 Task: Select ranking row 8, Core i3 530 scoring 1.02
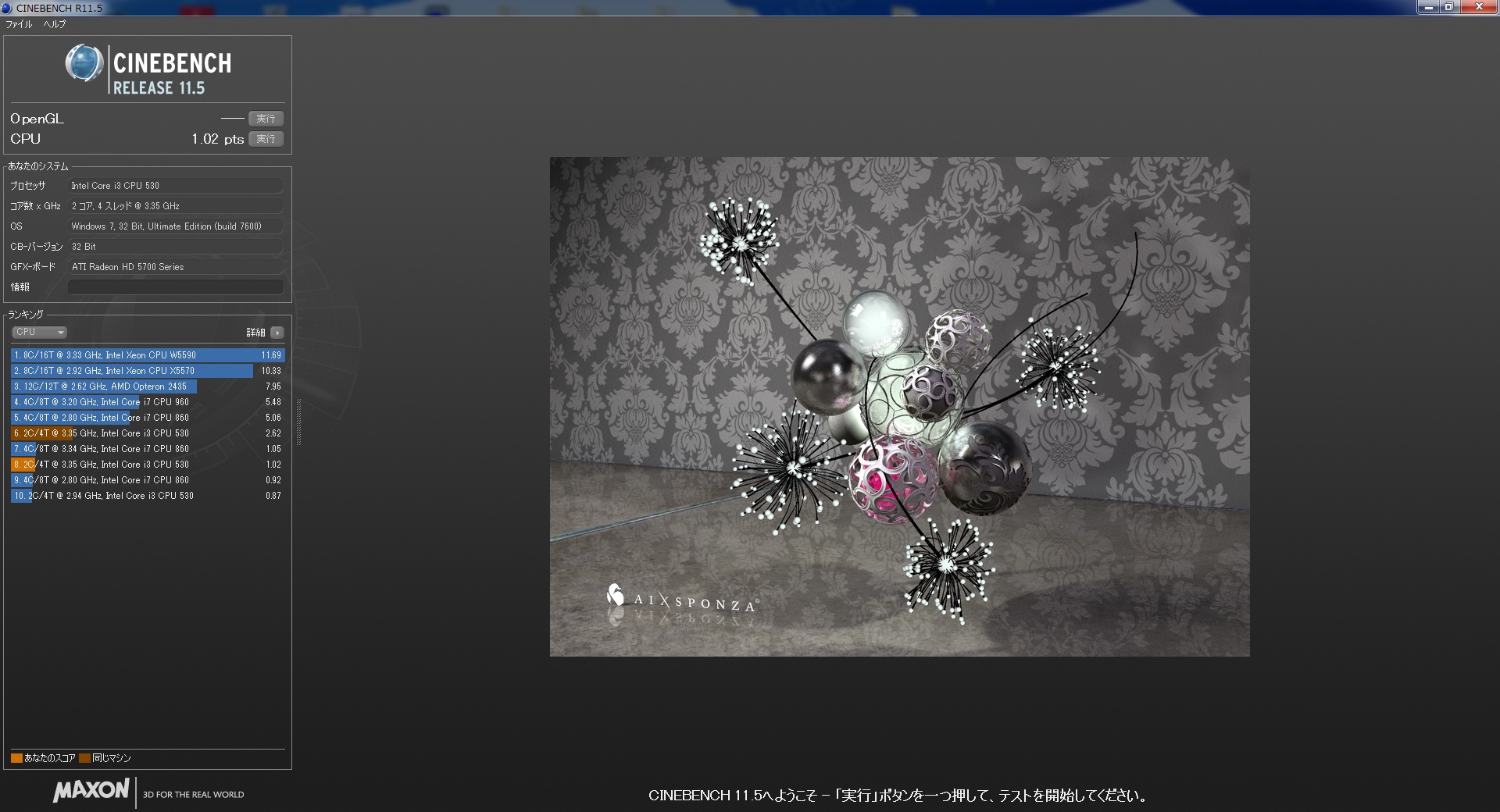point(148,465)
